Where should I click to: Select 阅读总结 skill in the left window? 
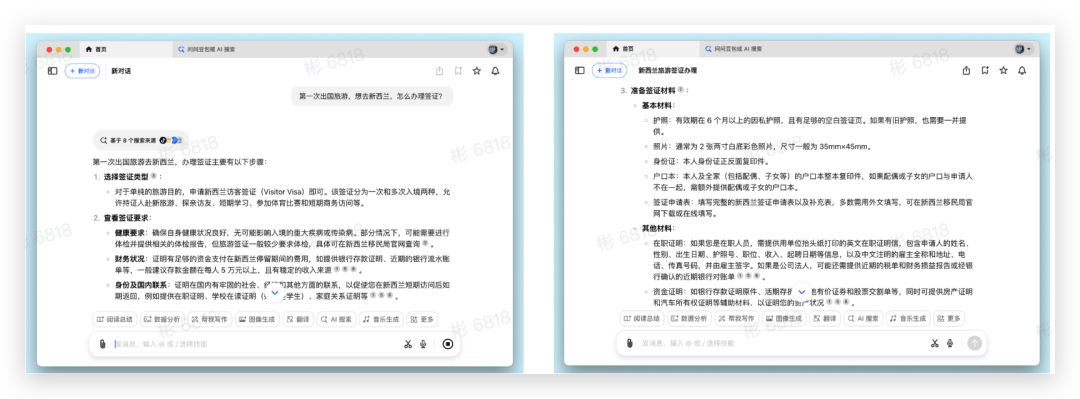click(114, 319)
